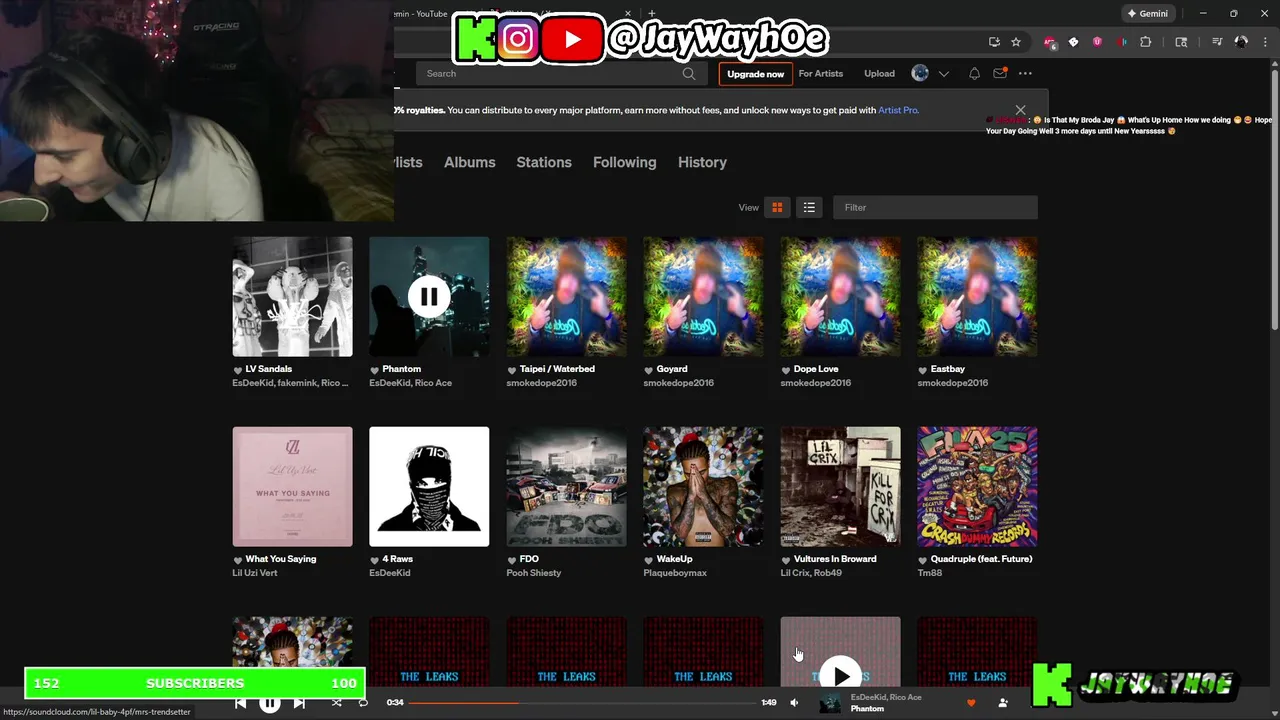Unlike the LV Sandals track
1280x720 pixels.
pos(238,370)
